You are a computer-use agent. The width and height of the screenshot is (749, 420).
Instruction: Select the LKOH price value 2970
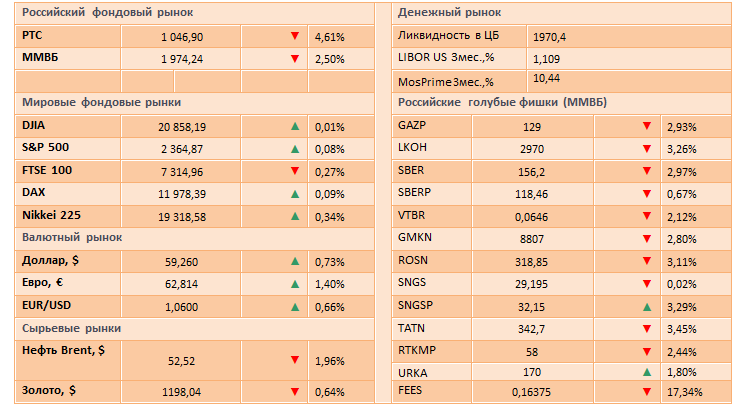(x=532, y=149)
